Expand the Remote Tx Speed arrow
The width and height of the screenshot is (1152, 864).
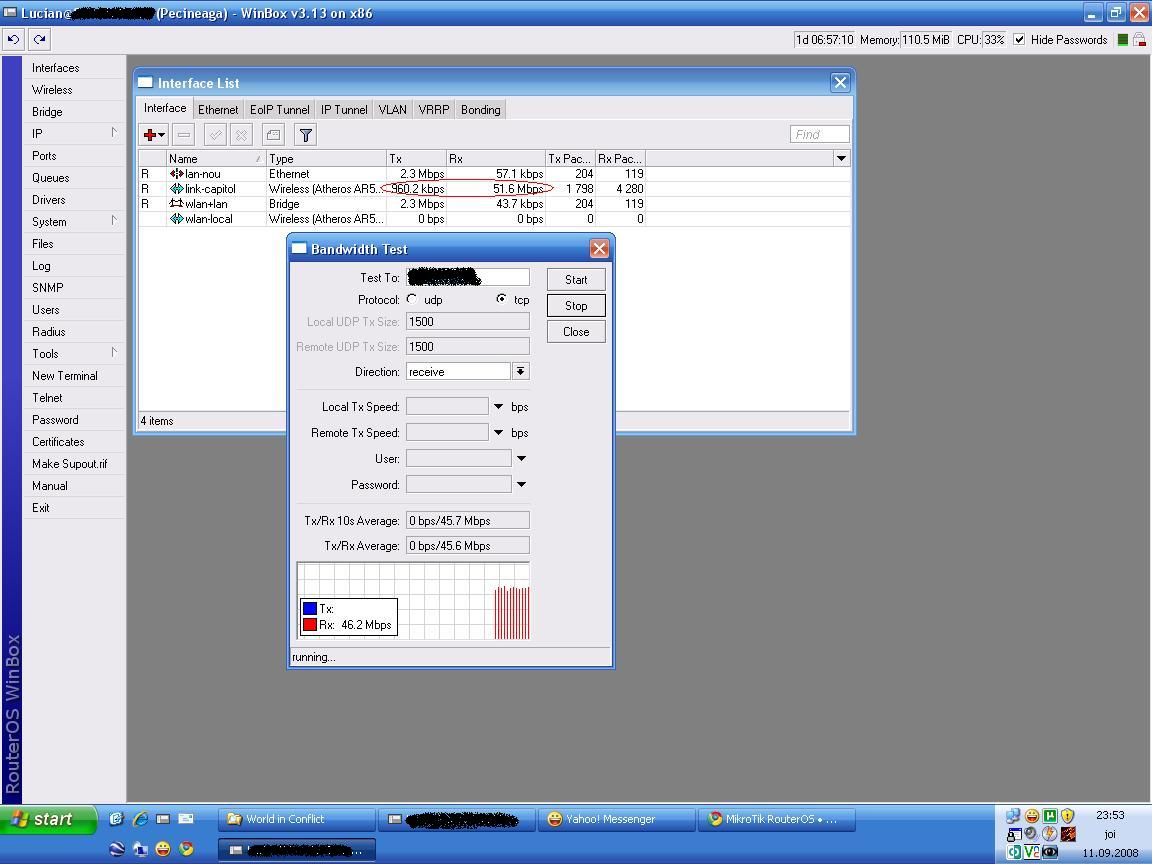pos(498,433)
